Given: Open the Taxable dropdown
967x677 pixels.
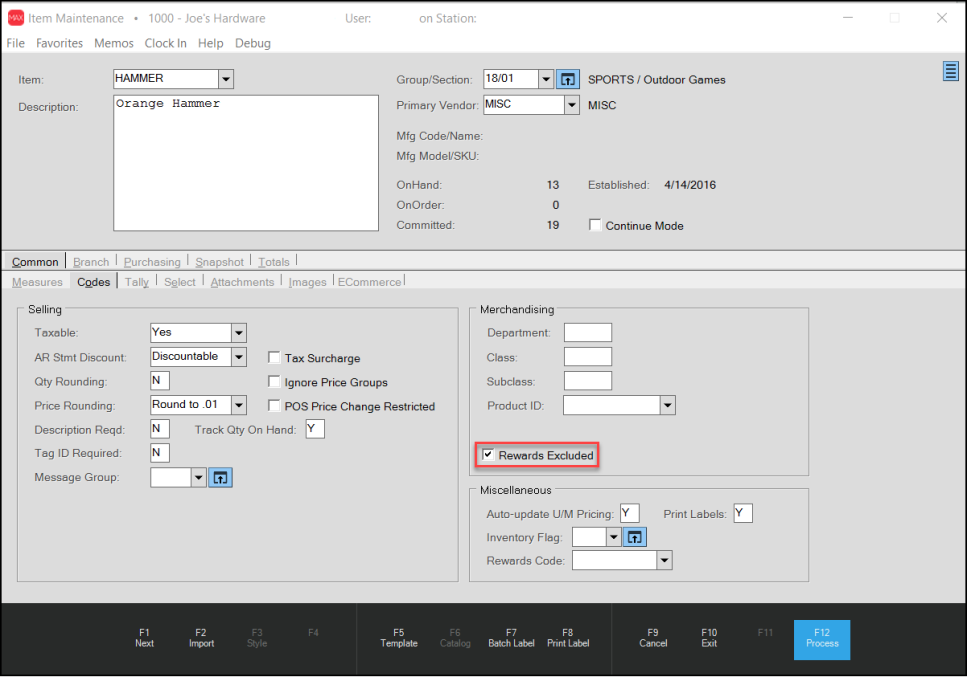Looking at the screenshot, I should pos(239,333).
